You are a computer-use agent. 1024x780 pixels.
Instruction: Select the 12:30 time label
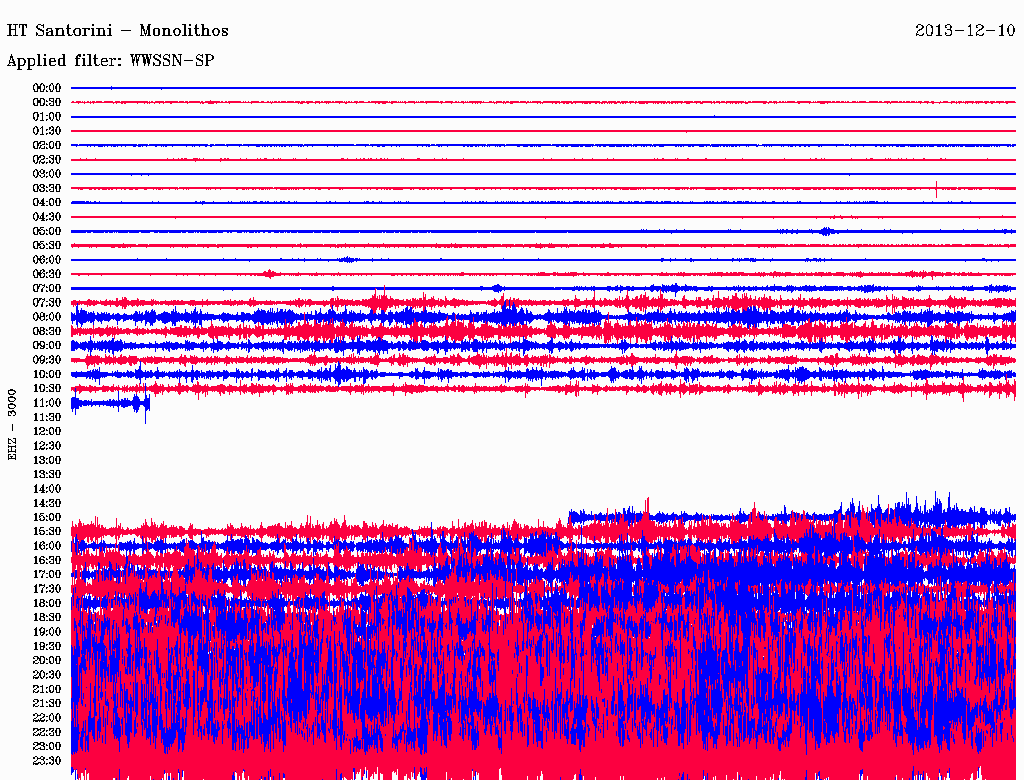(x=47, y=445)
